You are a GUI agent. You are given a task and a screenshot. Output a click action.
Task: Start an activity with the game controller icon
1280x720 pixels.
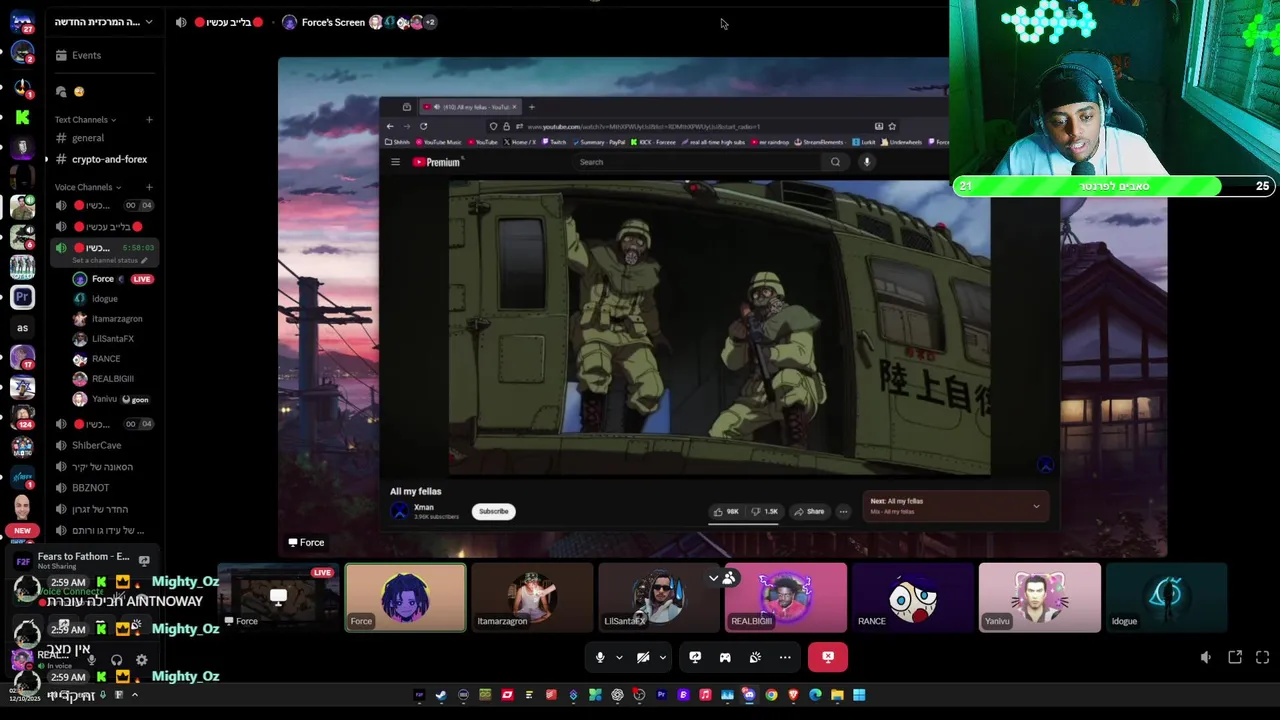coord(725,657)
